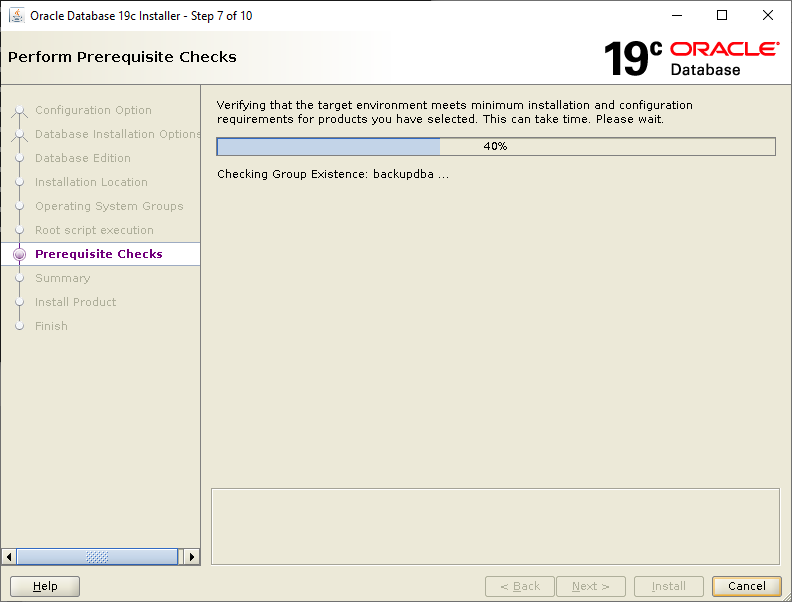Select Install Product step

point(76,302)
